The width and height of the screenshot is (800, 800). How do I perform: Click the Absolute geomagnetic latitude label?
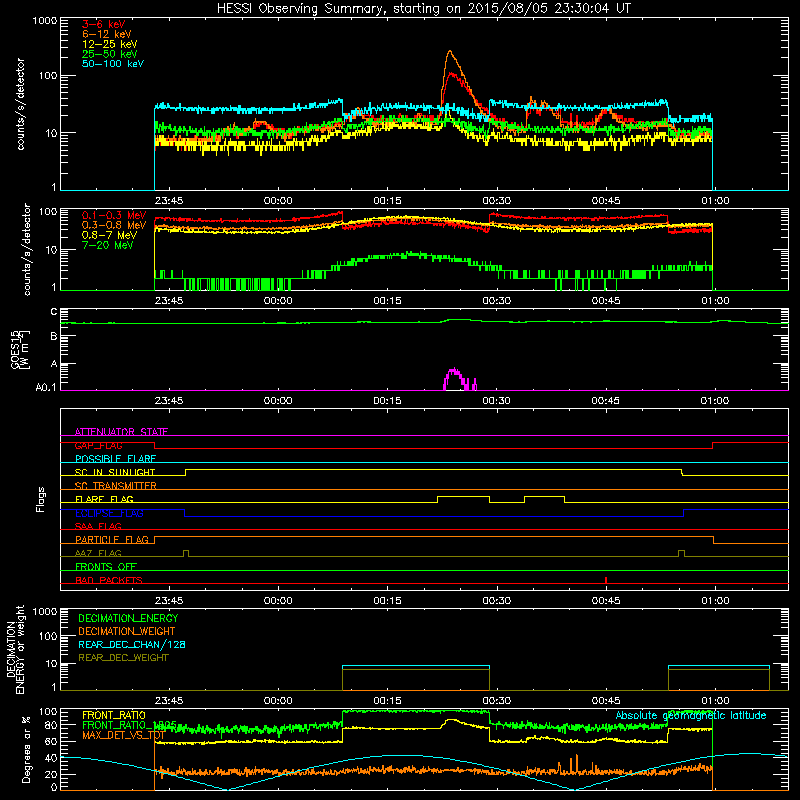[x=691, y=715]
